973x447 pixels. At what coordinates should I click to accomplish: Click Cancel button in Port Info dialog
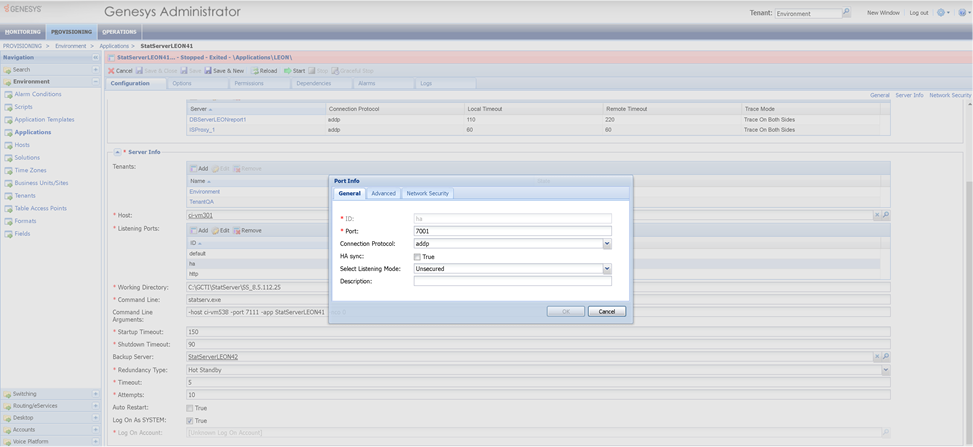[x=606, y=311]
